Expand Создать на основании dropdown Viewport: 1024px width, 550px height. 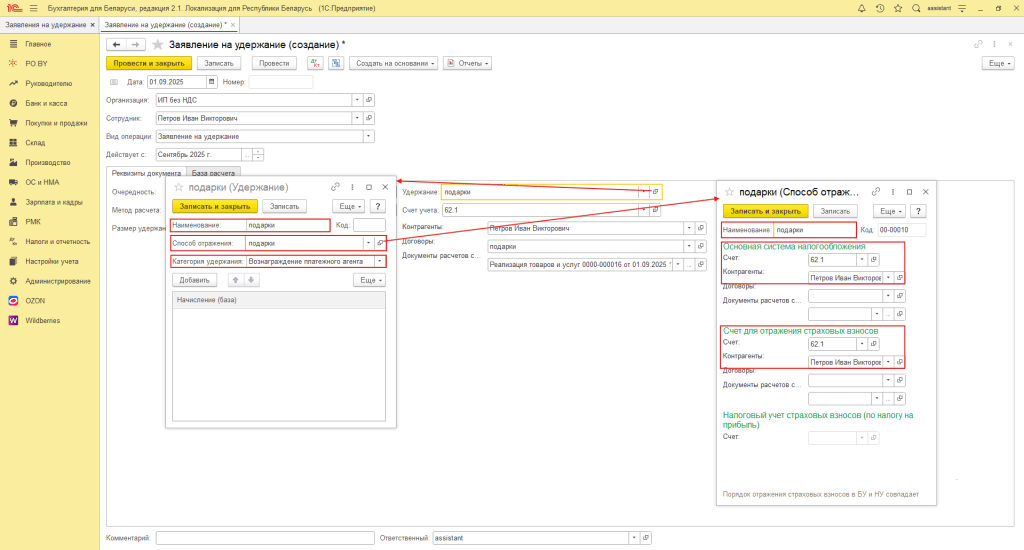coord(393,63)
